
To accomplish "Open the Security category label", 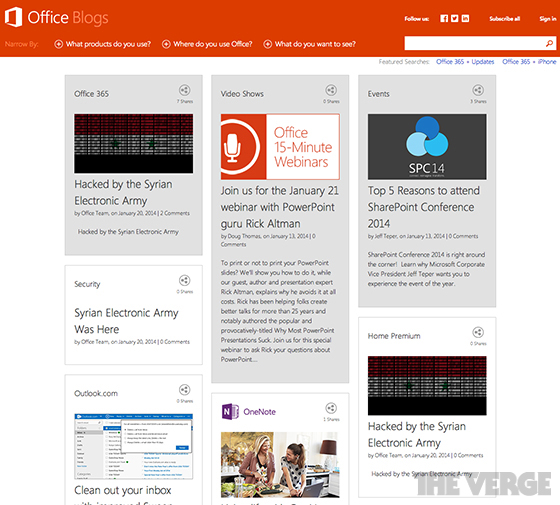I will (87, 284).
